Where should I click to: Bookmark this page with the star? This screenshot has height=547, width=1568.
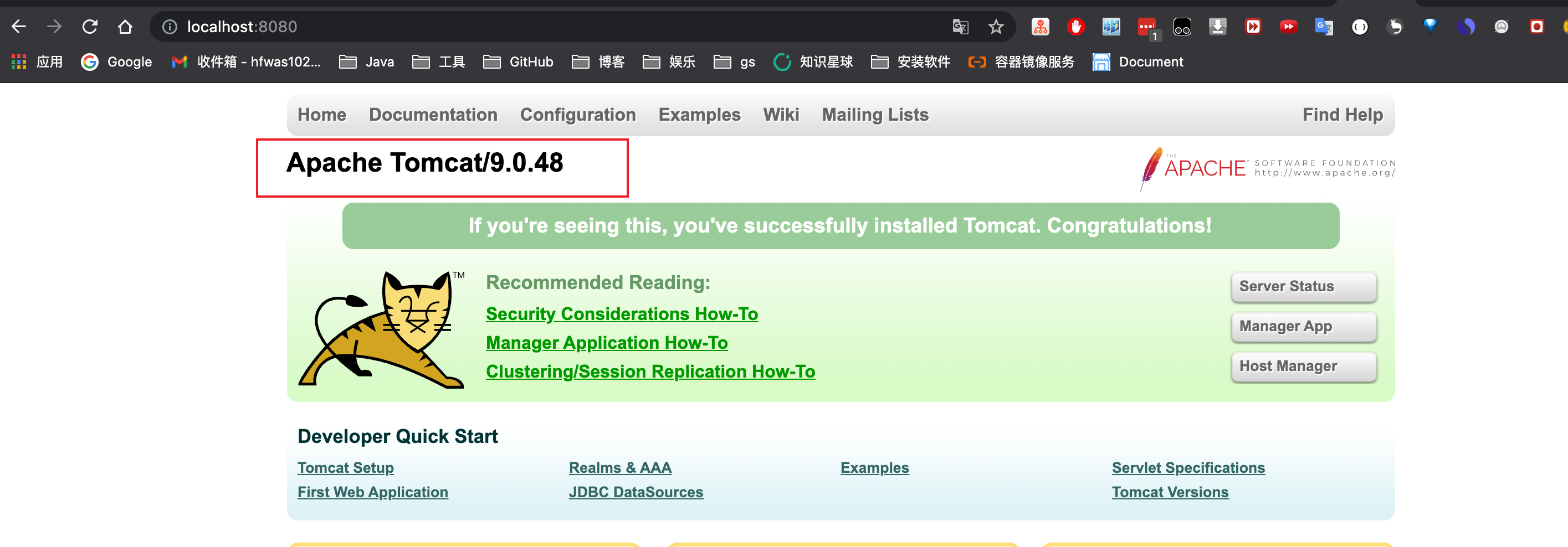[996, 27]
